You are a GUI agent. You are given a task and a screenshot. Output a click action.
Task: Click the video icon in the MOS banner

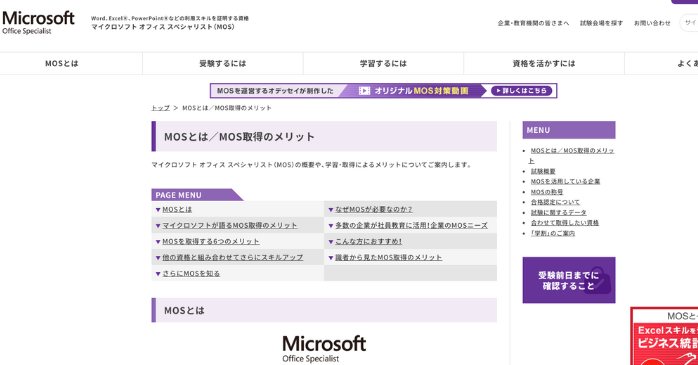tap(365, 91)
